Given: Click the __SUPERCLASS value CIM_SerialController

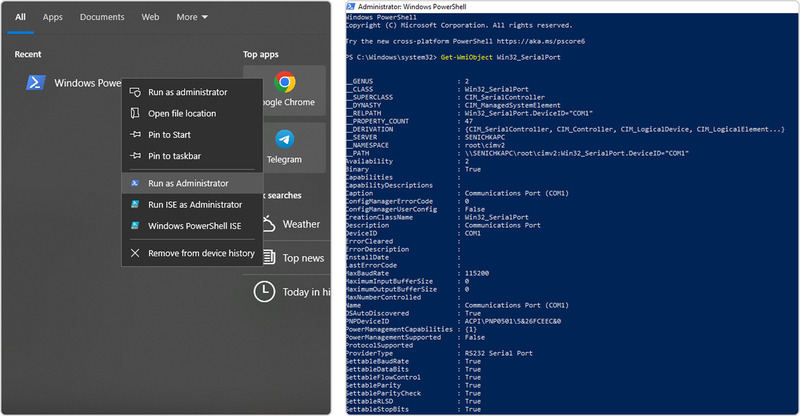Looking at the screenshot, I should coord(505,97).
